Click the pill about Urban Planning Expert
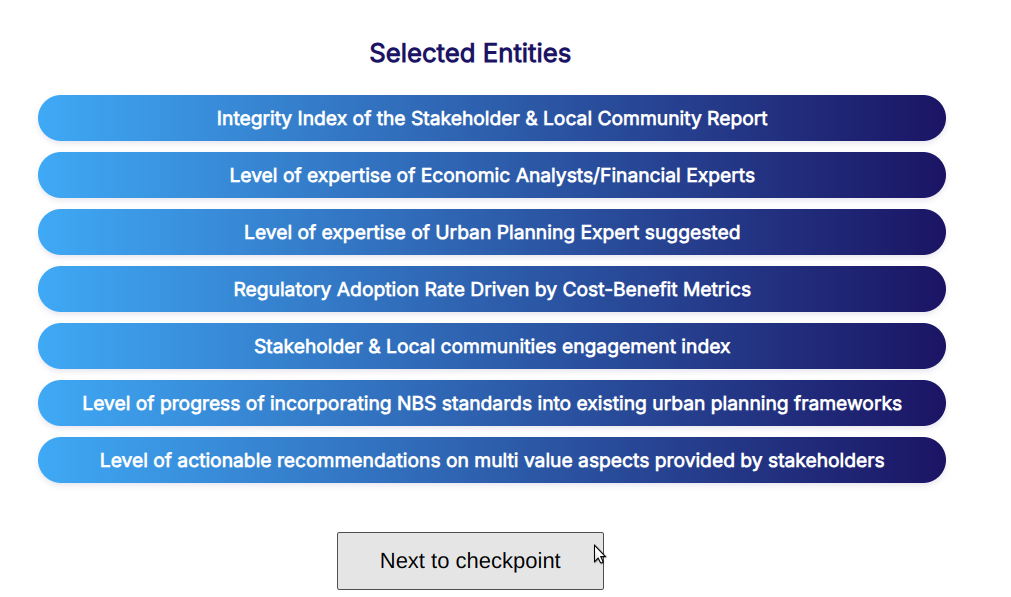Screen dimensions: 1011x597 (x=492, y=232)
